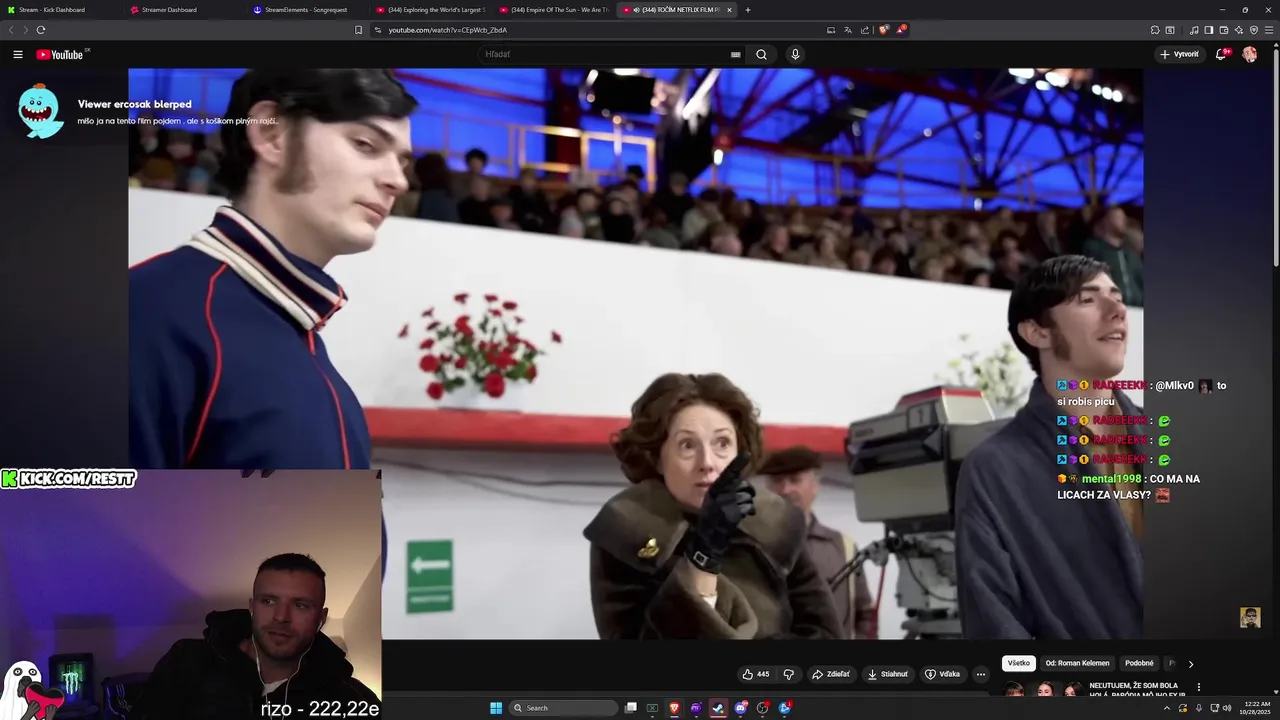This screenshot has width=1280, height=720.
Task: Open media control music note icon
Action: point(1194,30)
